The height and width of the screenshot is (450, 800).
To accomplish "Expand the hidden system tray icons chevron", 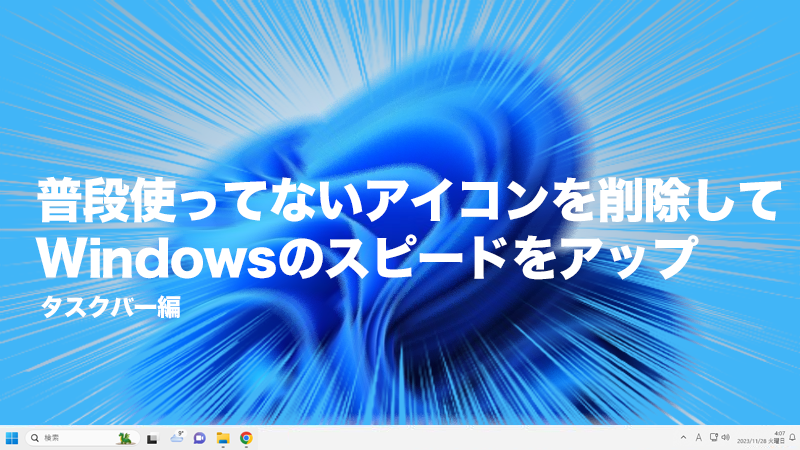I will pos(683,438).
